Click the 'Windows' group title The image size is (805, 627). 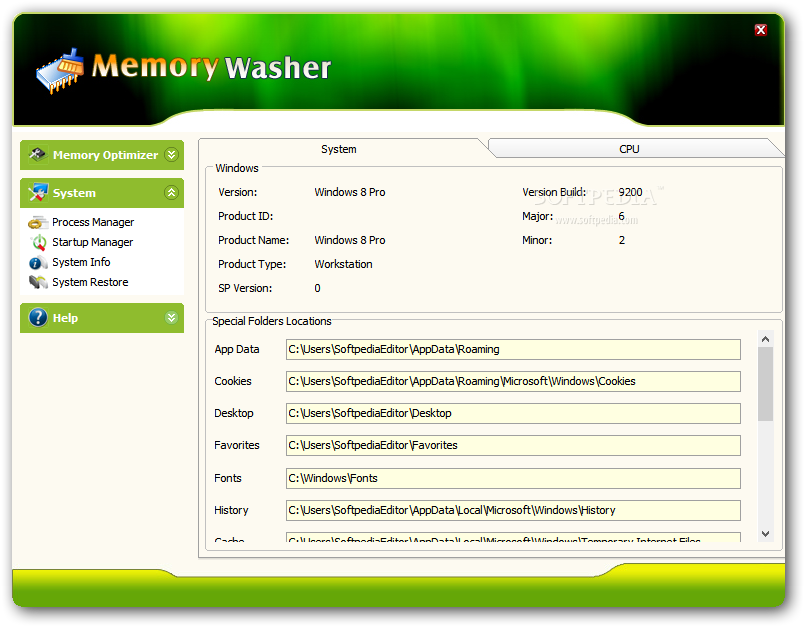coord(237,168)
